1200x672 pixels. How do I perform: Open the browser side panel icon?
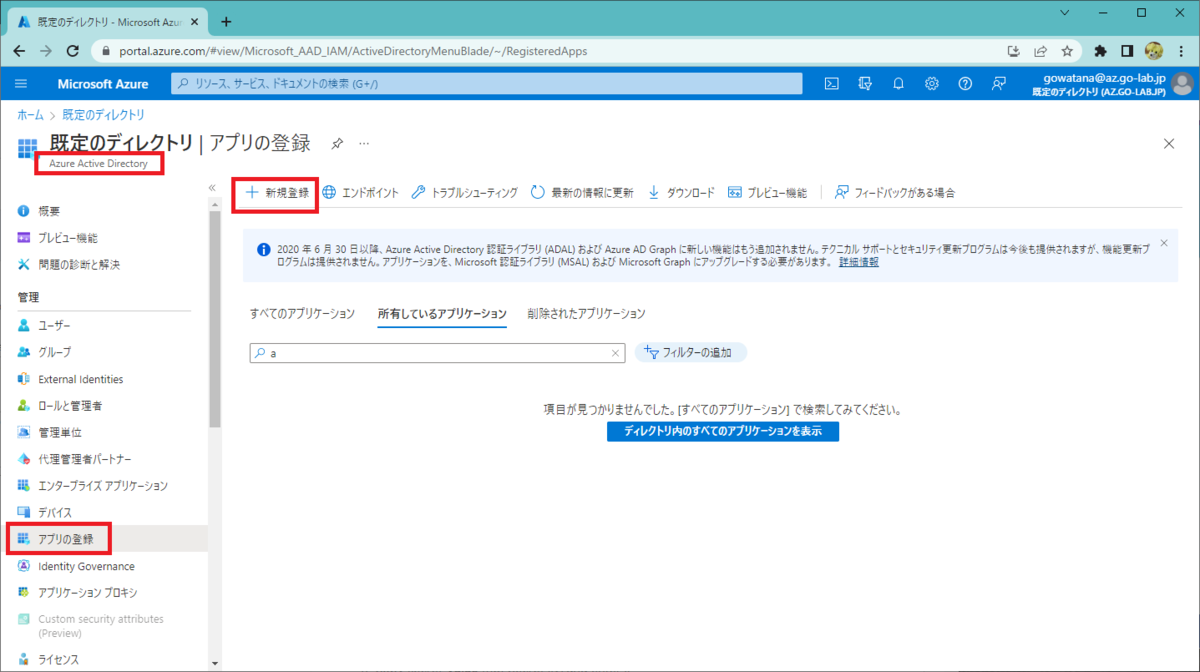1127,50
